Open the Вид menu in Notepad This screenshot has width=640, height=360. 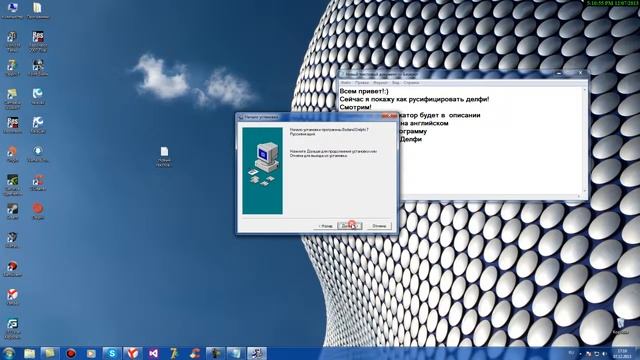pyautogui.click(x=396, y=83)
